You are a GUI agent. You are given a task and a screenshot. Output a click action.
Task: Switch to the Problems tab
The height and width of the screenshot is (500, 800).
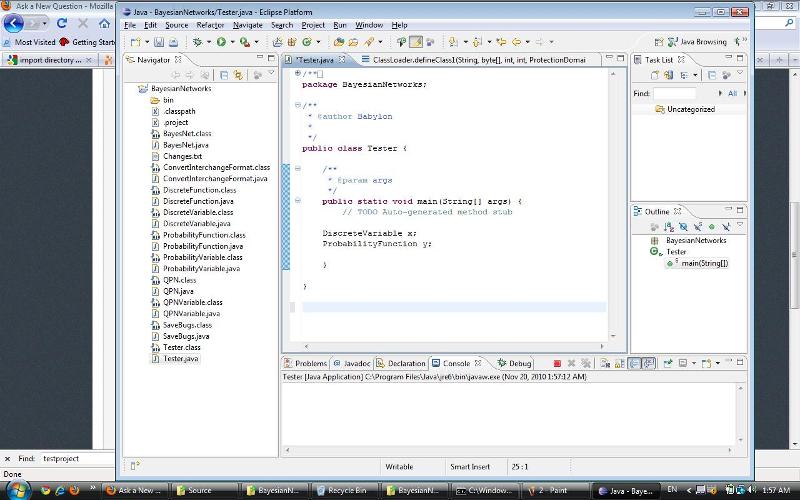[305, 363]
